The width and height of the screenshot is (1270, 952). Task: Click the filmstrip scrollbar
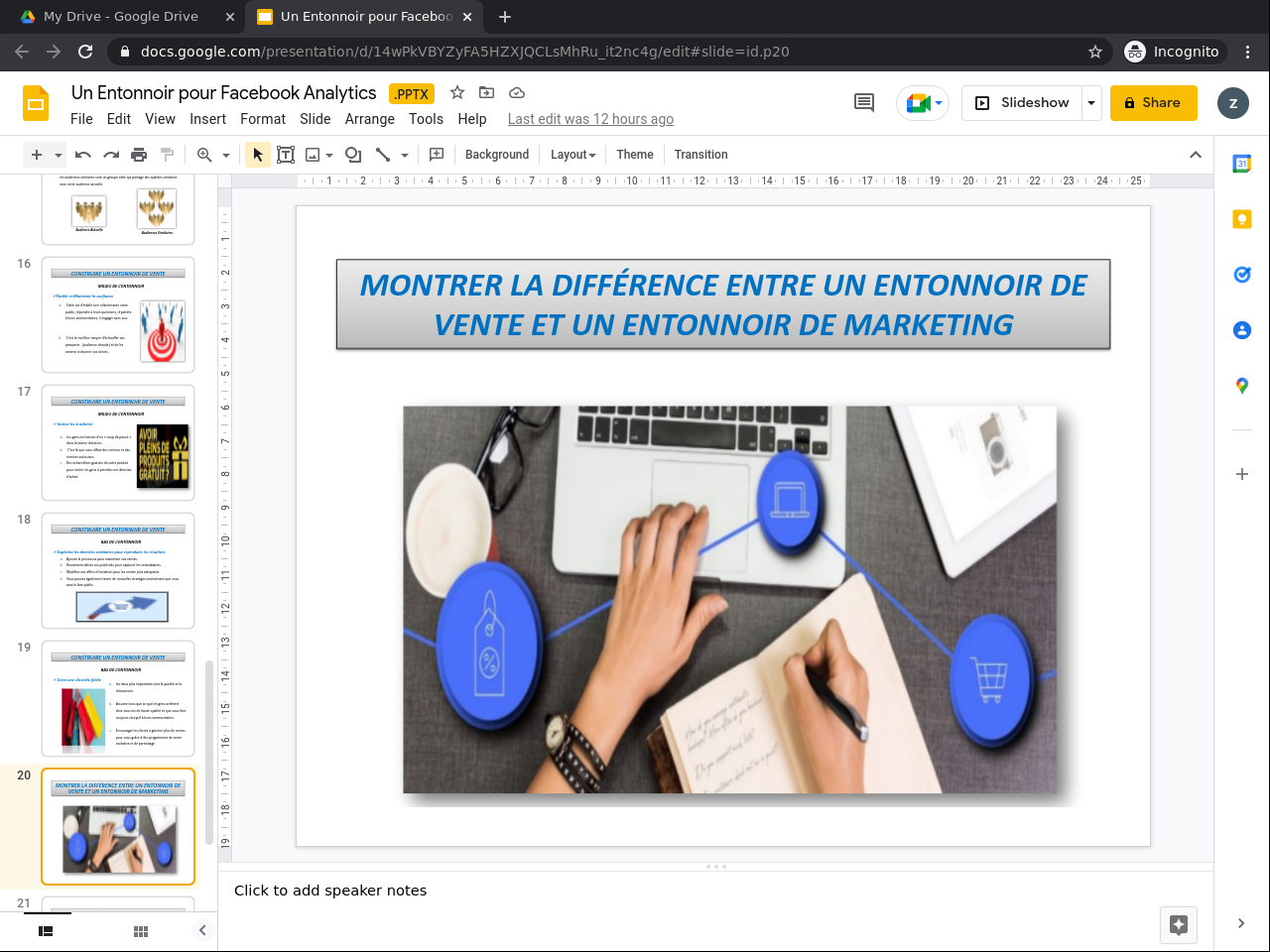coord(209,753)
